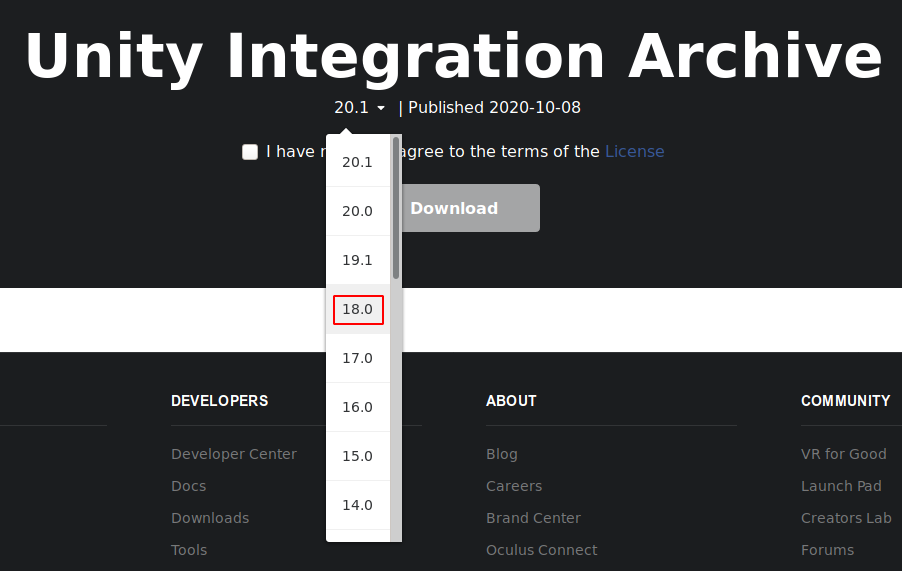Open the Developer Center footer link
Image resolution: width=902 pixels, height=571 pixels.
(x=234, y=454)
